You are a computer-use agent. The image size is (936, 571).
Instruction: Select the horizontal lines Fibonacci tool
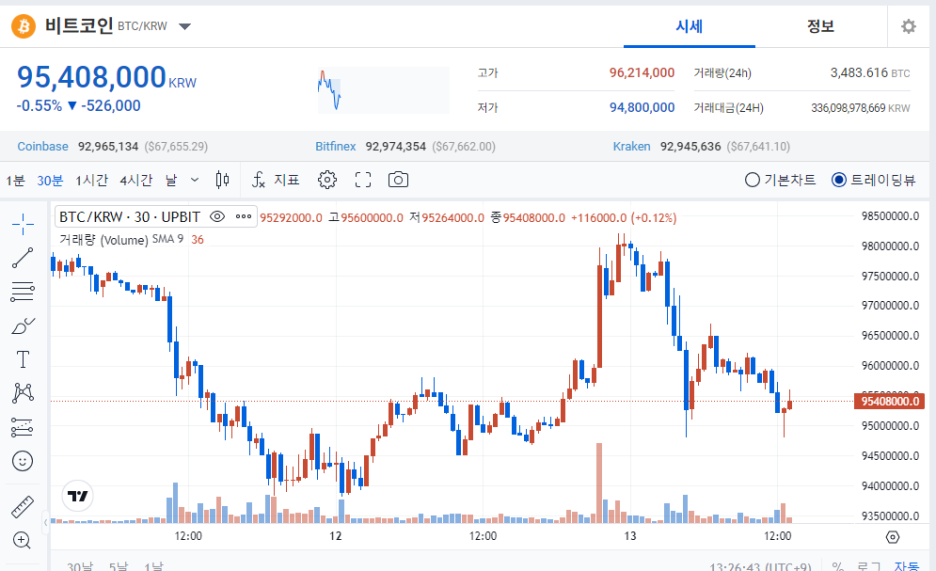(23, 291)
